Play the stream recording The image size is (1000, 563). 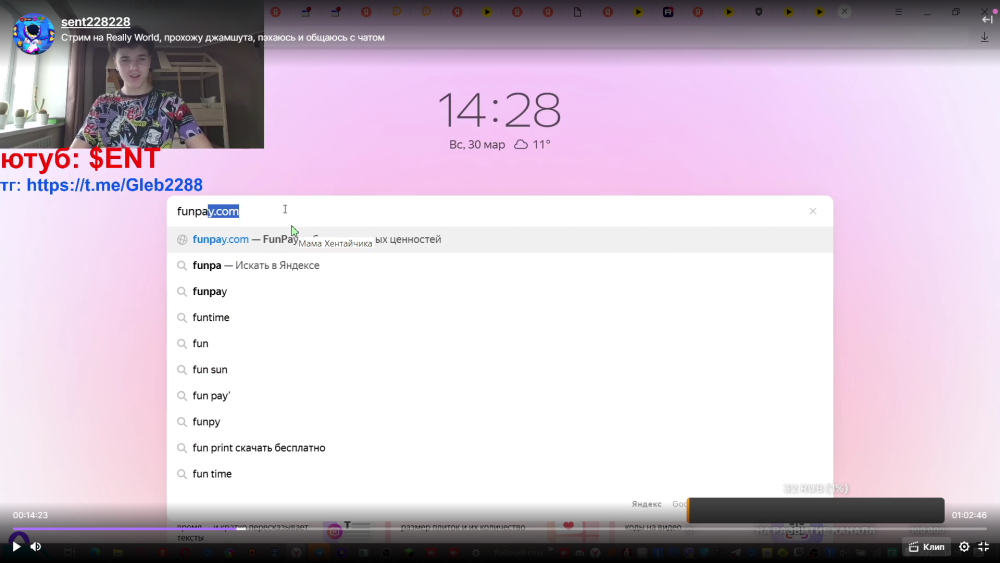pyautogui.click(x=17, y=546)
